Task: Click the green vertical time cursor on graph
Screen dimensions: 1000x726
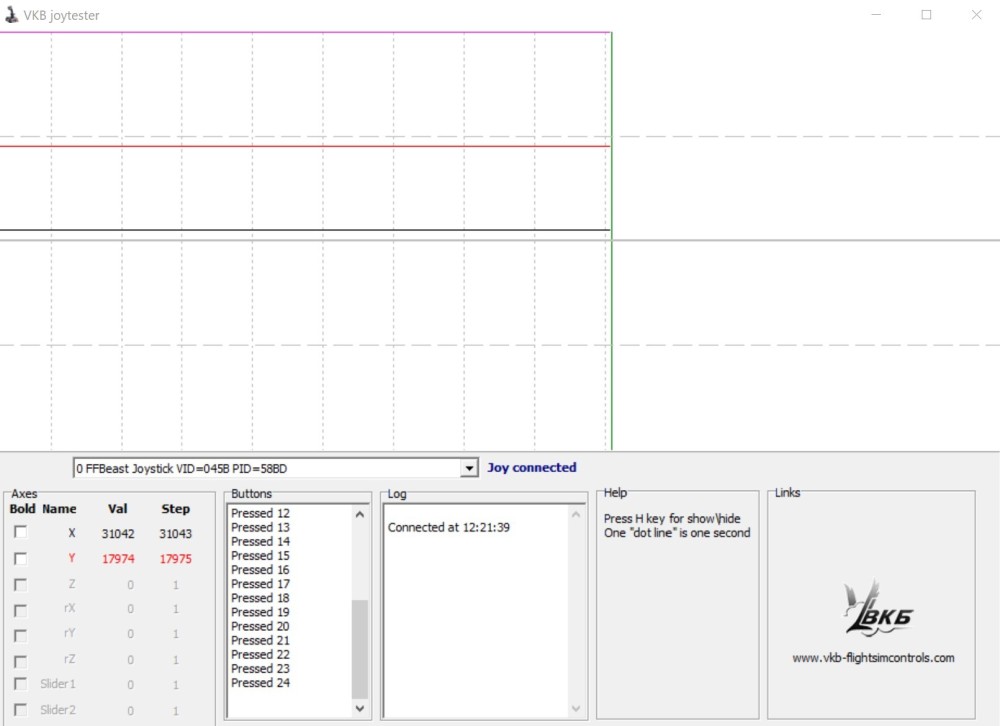Action: coord(612,241)
